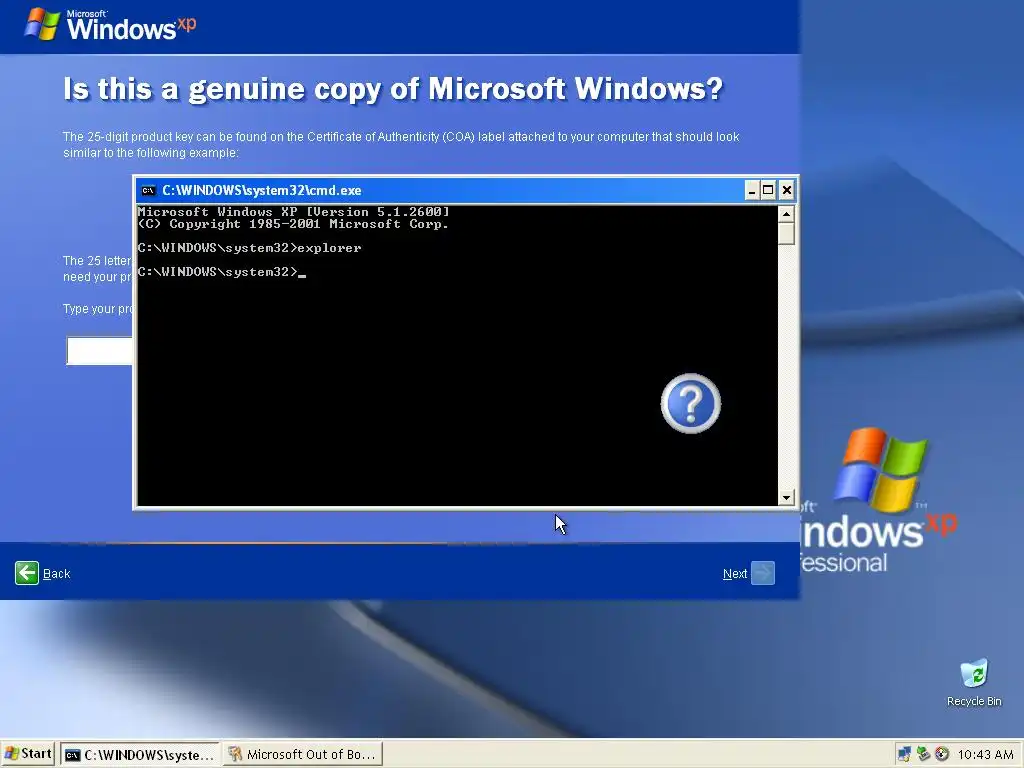The image size is (1024, 768).
Task: Click cmd window scroll down arrow
Action: click(x=786, y=498)
